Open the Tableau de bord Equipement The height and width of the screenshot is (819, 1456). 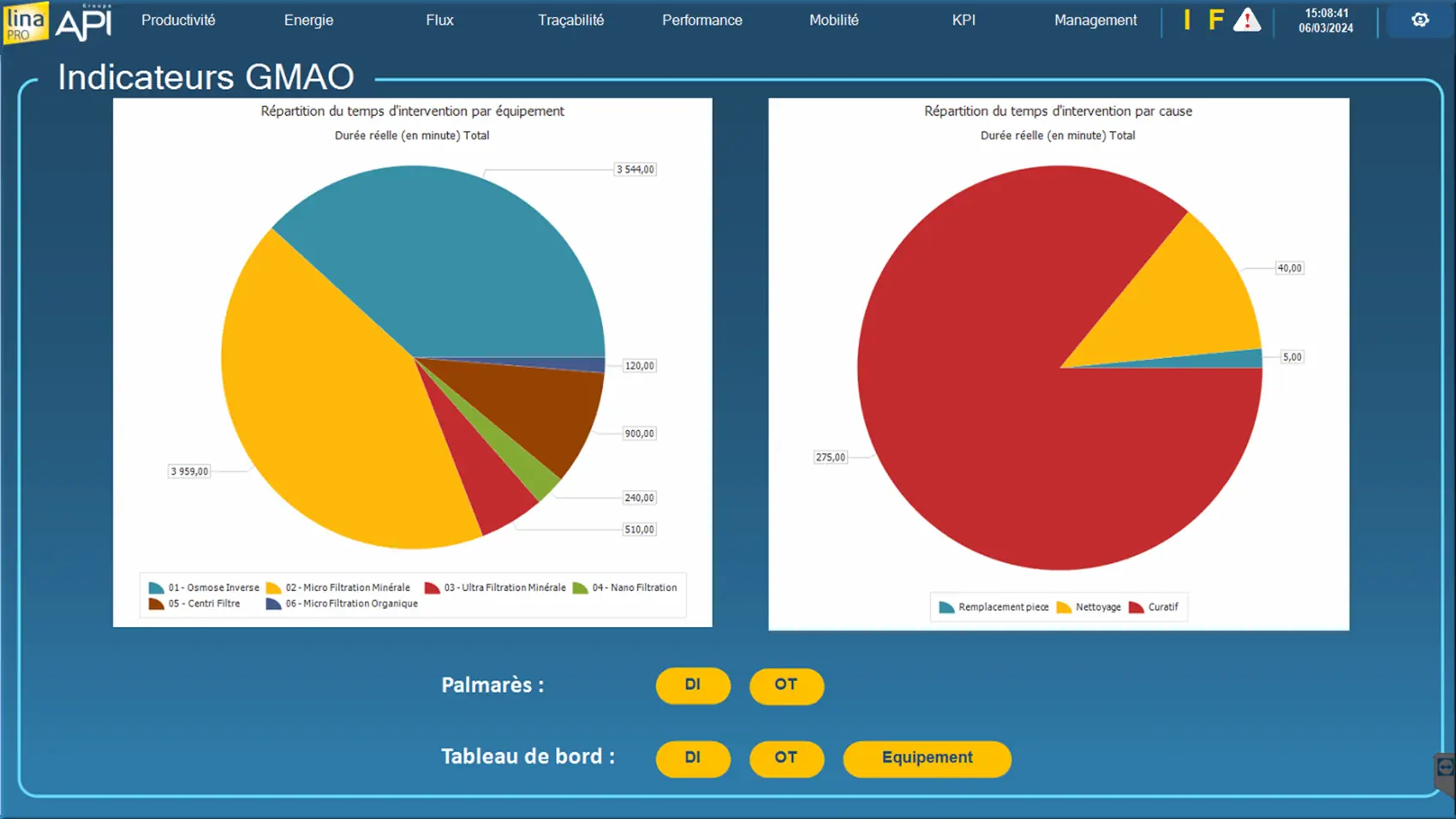[927, 758]
